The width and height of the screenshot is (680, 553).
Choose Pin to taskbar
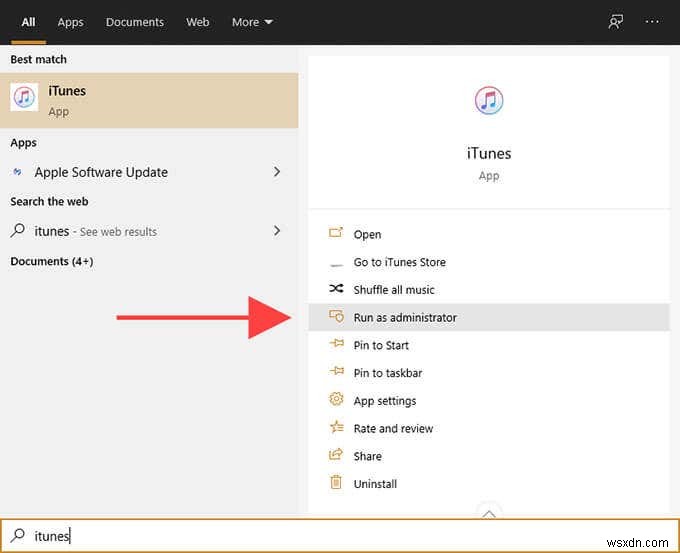point(388,373)
